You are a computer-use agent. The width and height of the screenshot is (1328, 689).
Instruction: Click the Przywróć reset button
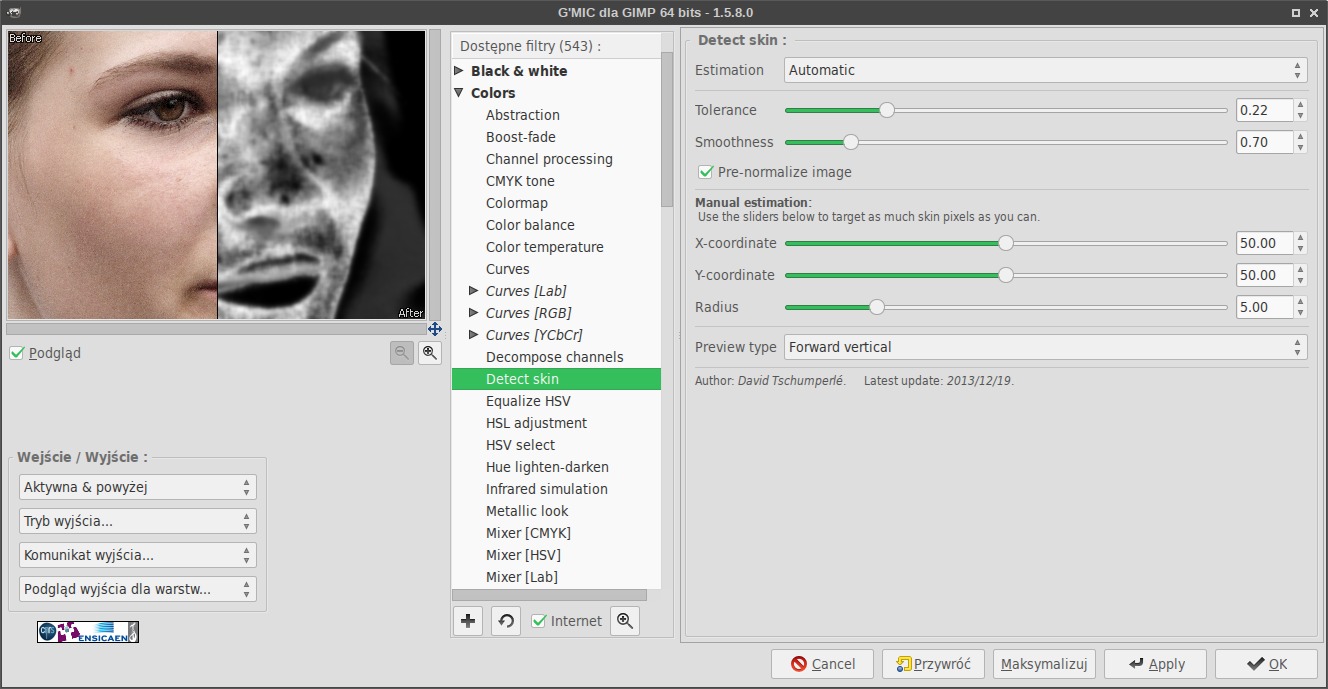933,664
